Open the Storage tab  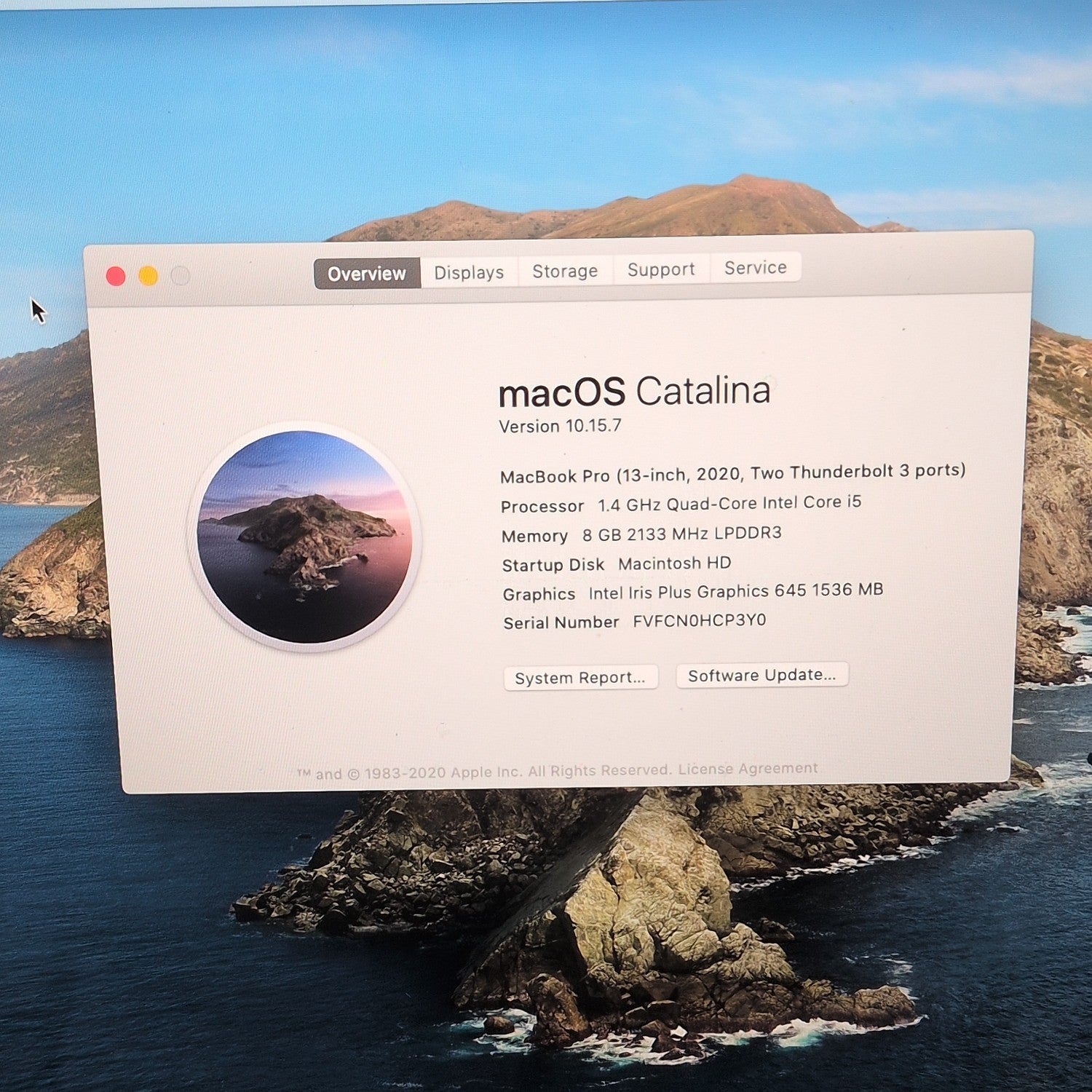[565, 270]
